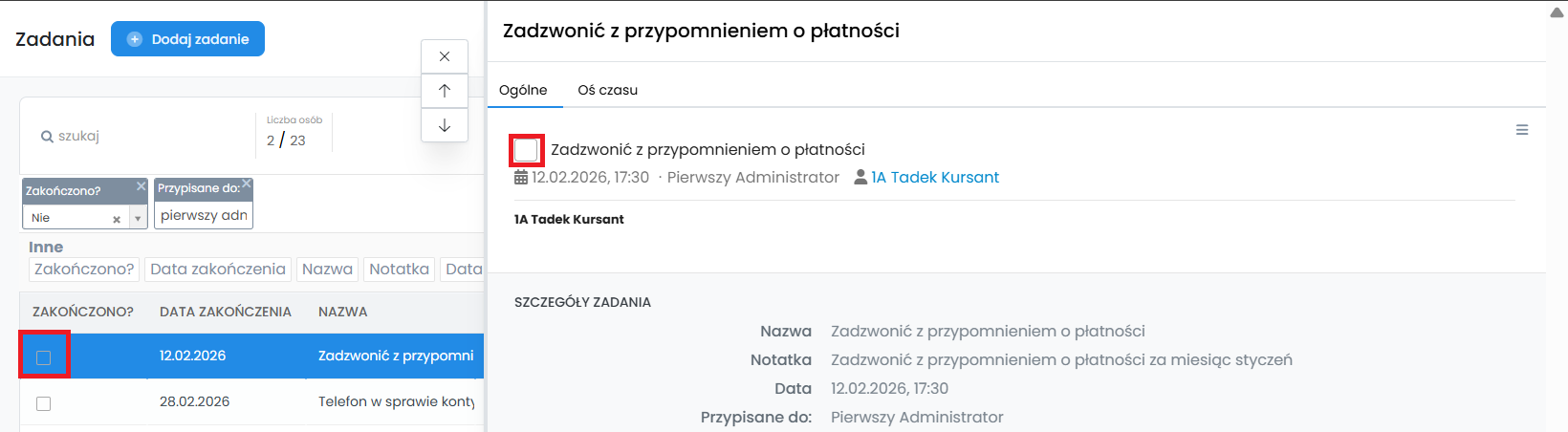Add the Notatka filter chip
Viewport: 1568px width, 432px height.
399,269
